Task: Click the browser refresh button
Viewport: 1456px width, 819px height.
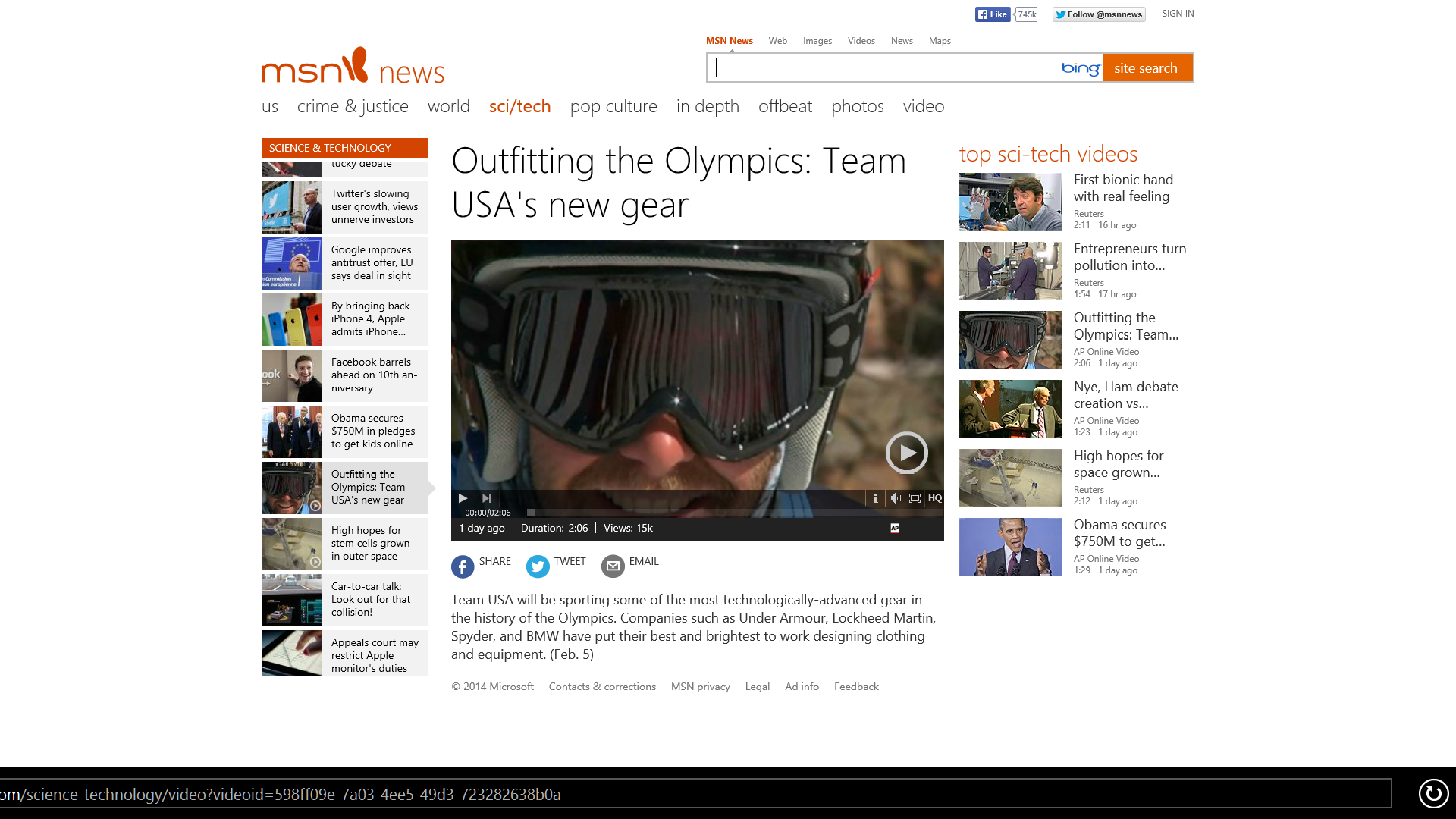Action: (1432, 794)
